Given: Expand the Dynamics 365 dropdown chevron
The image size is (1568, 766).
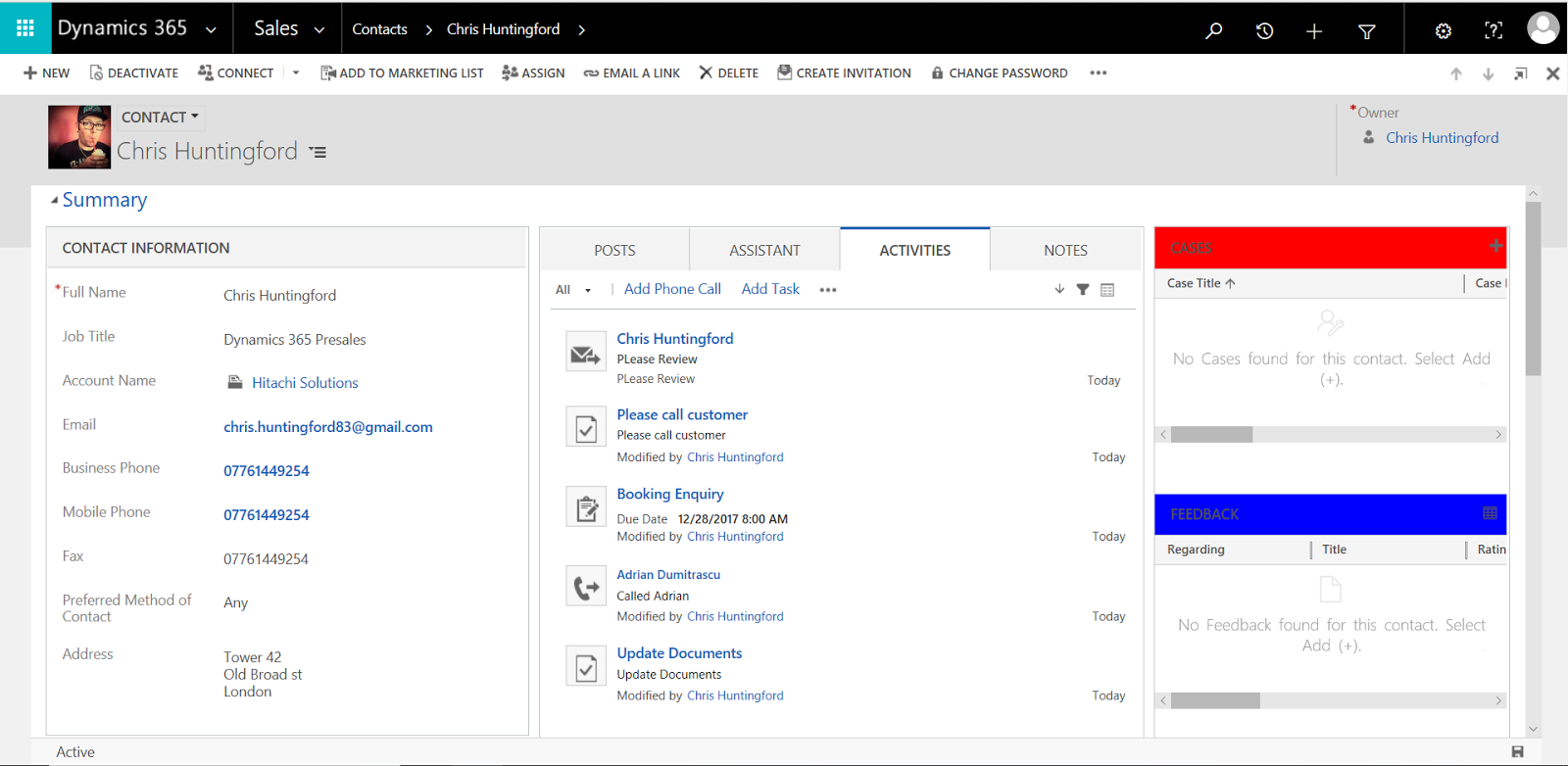Looking at the screenshot, I should 211,30.
